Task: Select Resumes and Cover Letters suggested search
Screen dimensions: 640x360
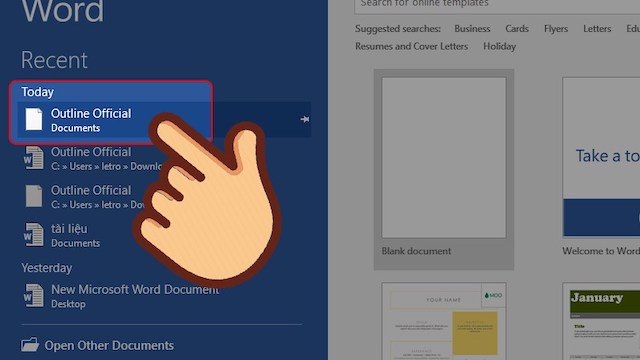Action: coord(411,47)
